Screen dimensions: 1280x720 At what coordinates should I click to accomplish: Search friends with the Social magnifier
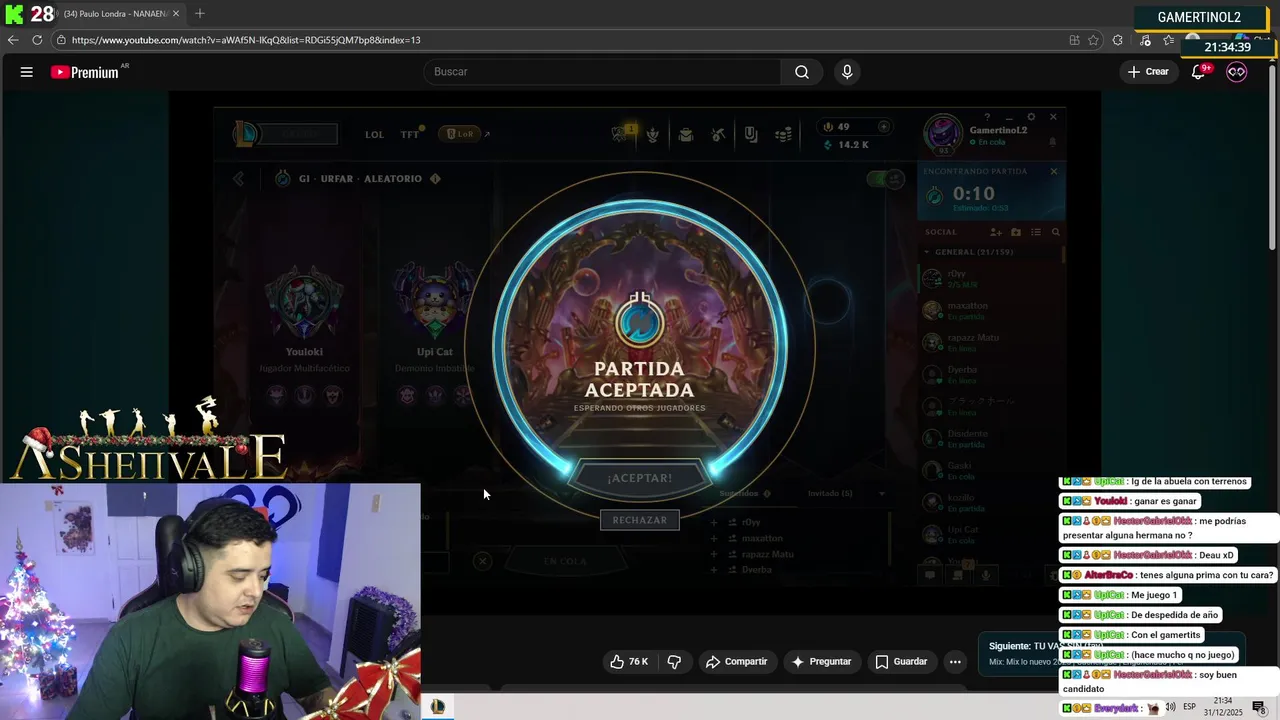[1055, 232]
